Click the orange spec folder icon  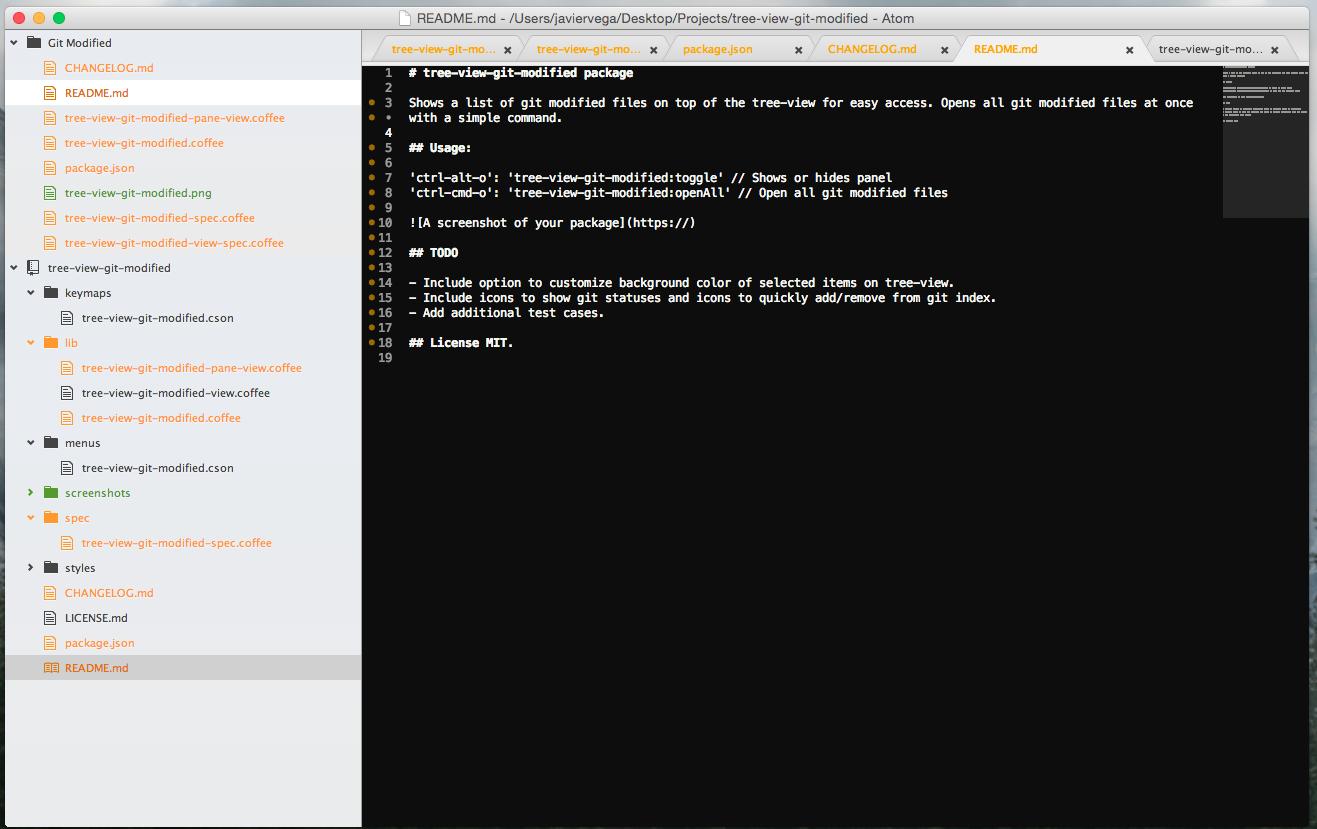(50, 518)
